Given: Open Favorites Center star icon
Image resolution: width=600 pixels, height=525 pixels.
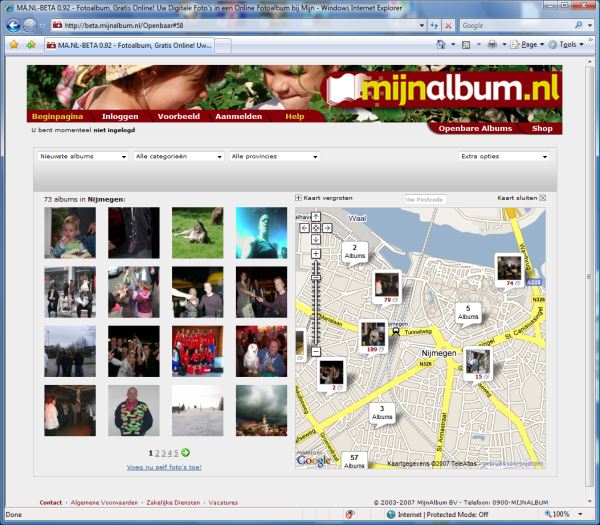Looking at the screenshot, I should 14,45.
